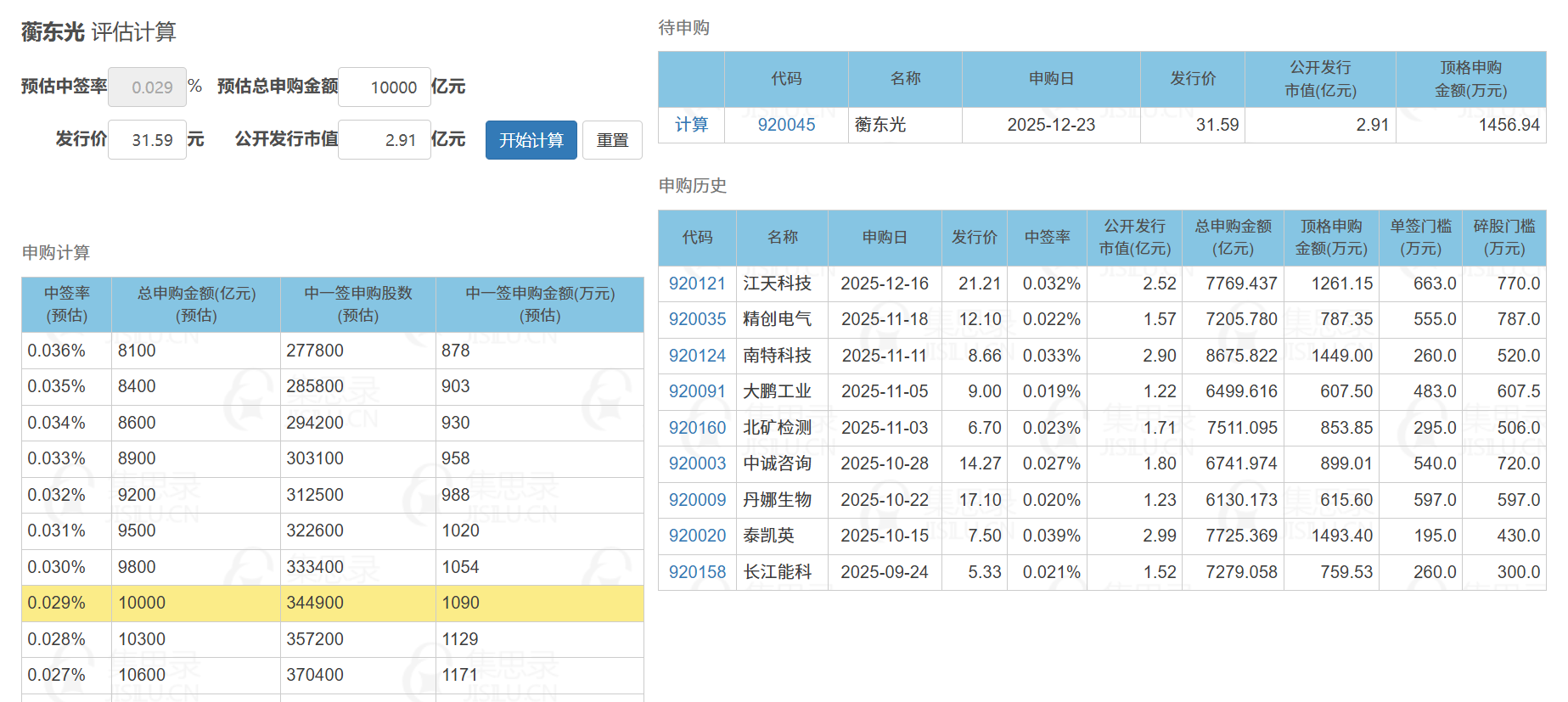This screenshot has width=1568, height=702.
Task: Click the 公开发行市值 input field
Action: point(385,140)
